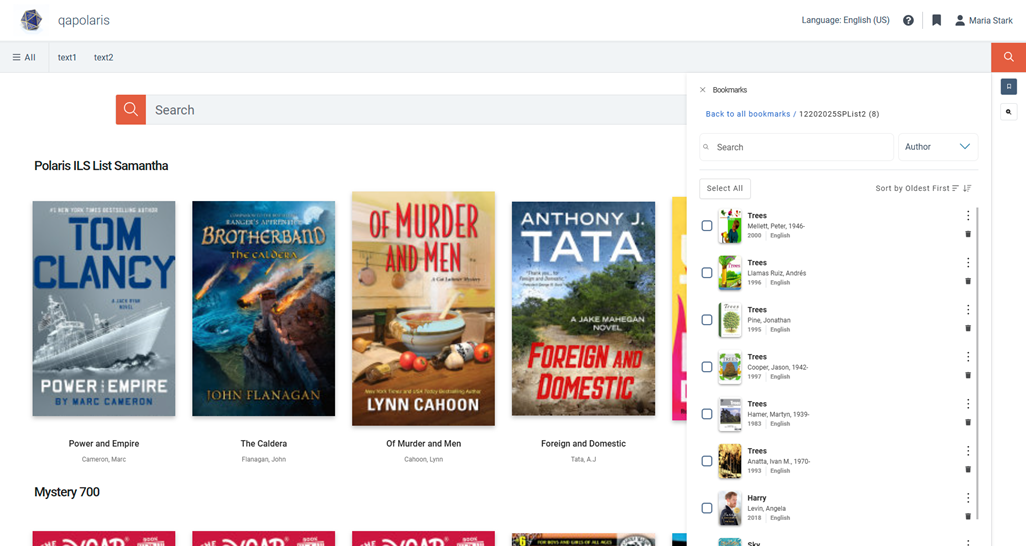The width and height of the screenshot is (1026, 546).
Task: Click author text Flanagan, John
Action: click(x=264, y=460)
